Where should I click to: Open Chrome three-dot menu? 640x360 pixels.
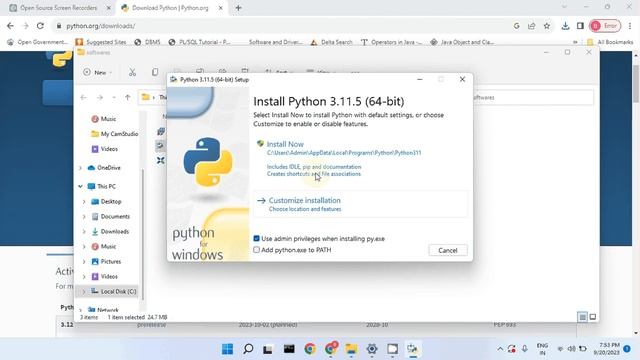pos(630,26)
